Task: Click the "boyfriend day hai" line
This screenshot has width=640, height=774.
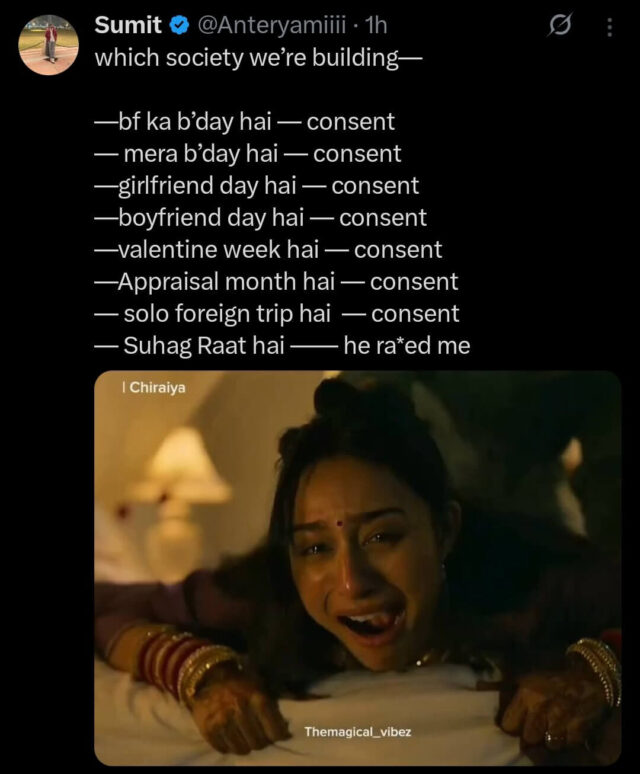Action: click(261, 218)
